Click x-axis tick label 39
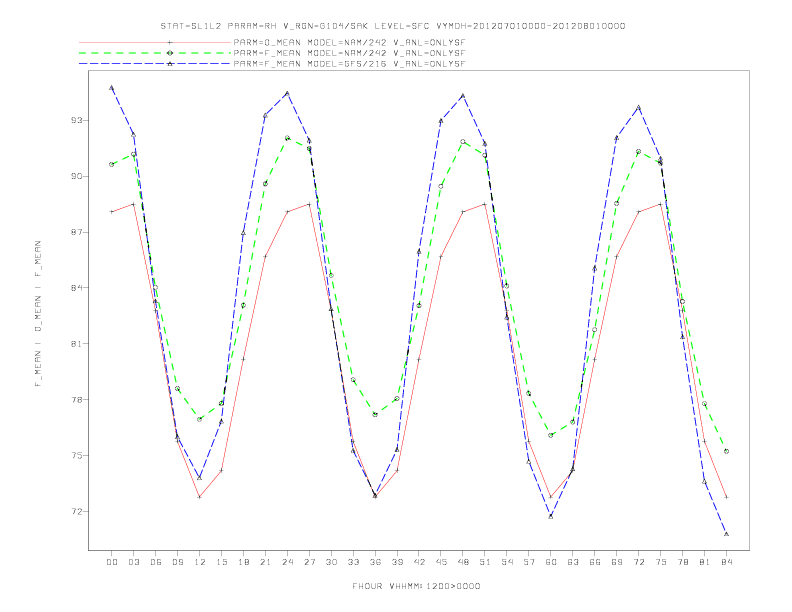The height and width of the screenshot is (612, 792). [x=397, y=562]
